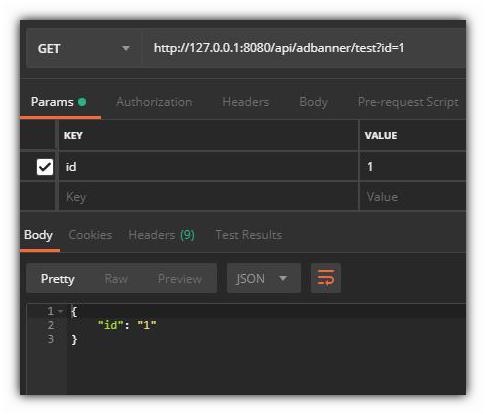Open the GET method dropdown

click(x=83, y=49)
